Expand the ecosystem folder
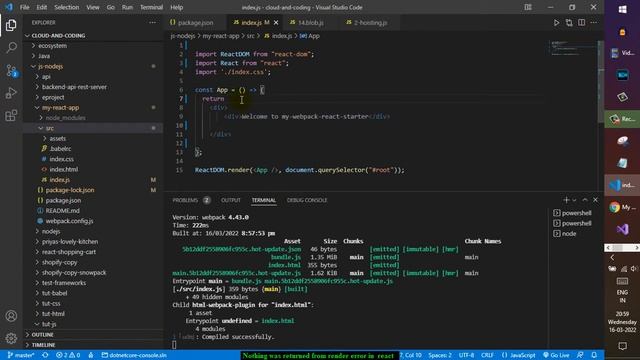 (53, 46)
